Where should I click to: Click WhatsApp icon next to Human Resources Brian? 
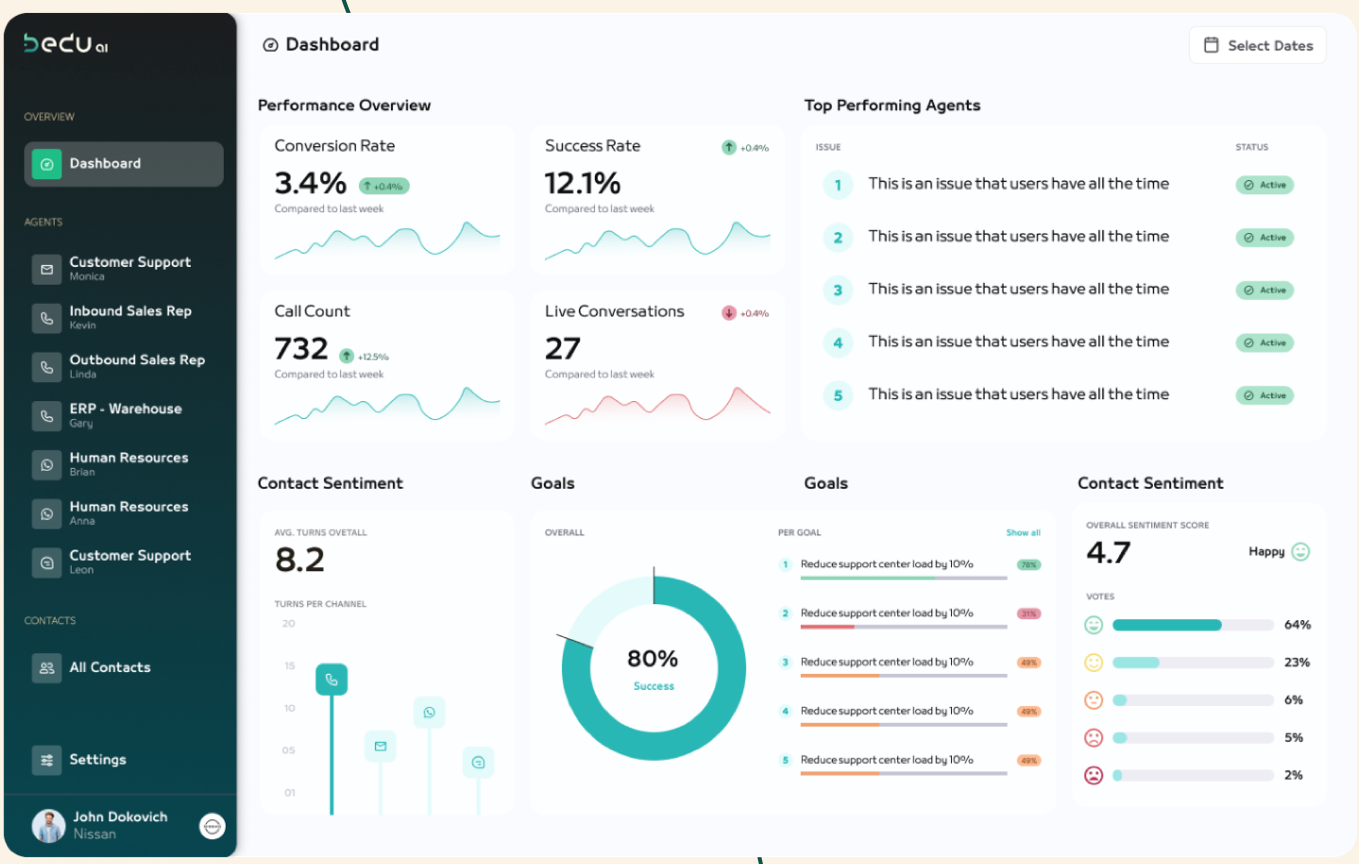[x=46, y=465]
